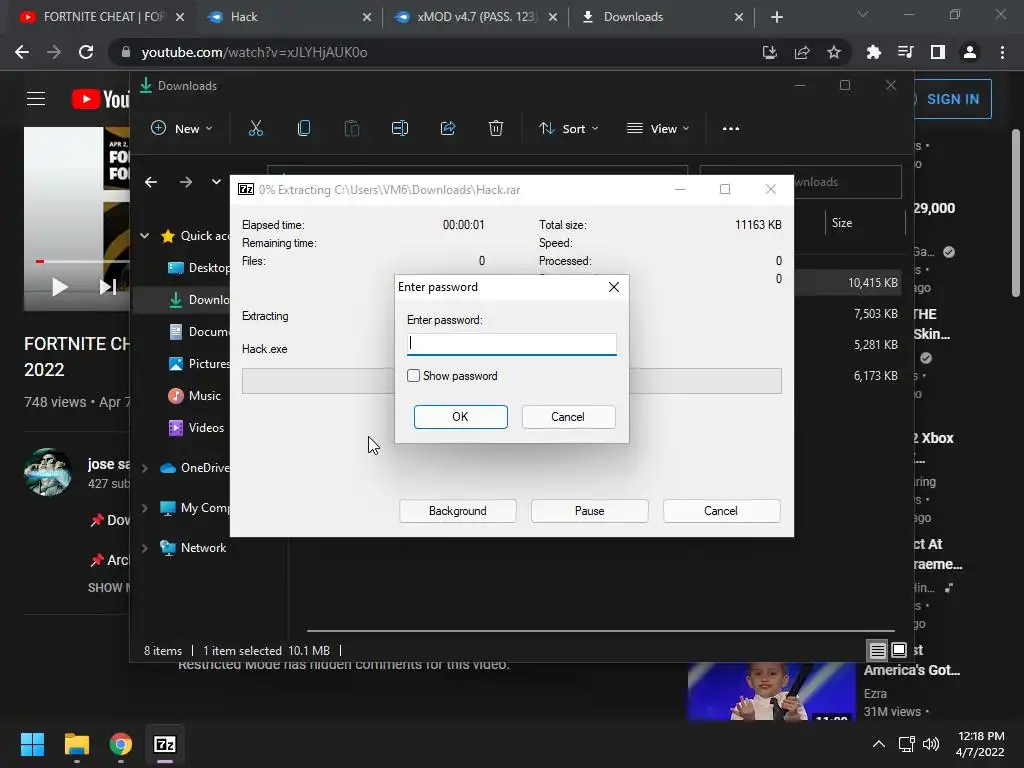Click into the Enter password field
Viewport: 1024px width, 768px height.
[511, 344]
